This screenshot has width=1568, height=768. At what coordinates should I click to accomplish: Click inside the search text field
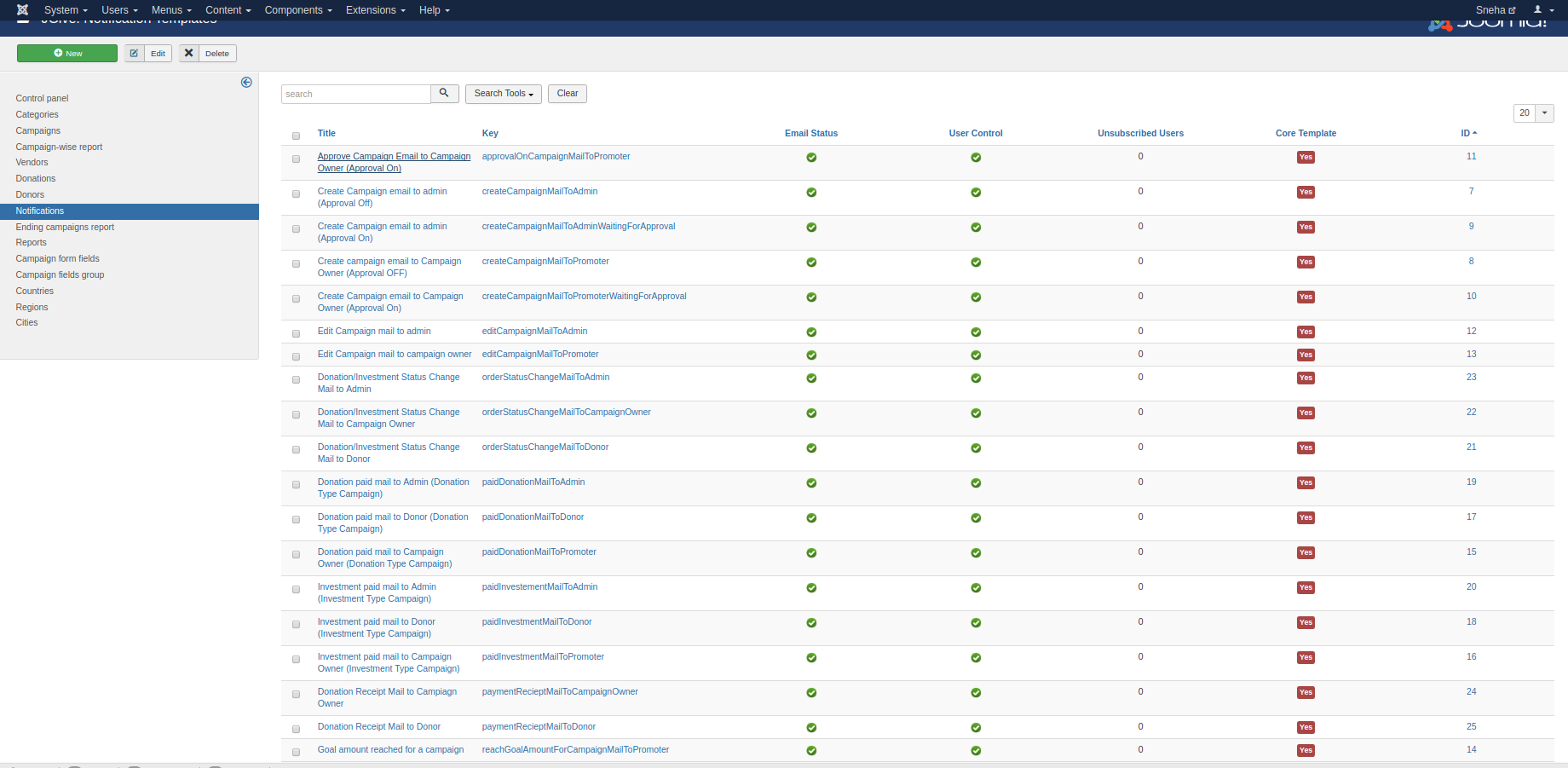[355, 95]
